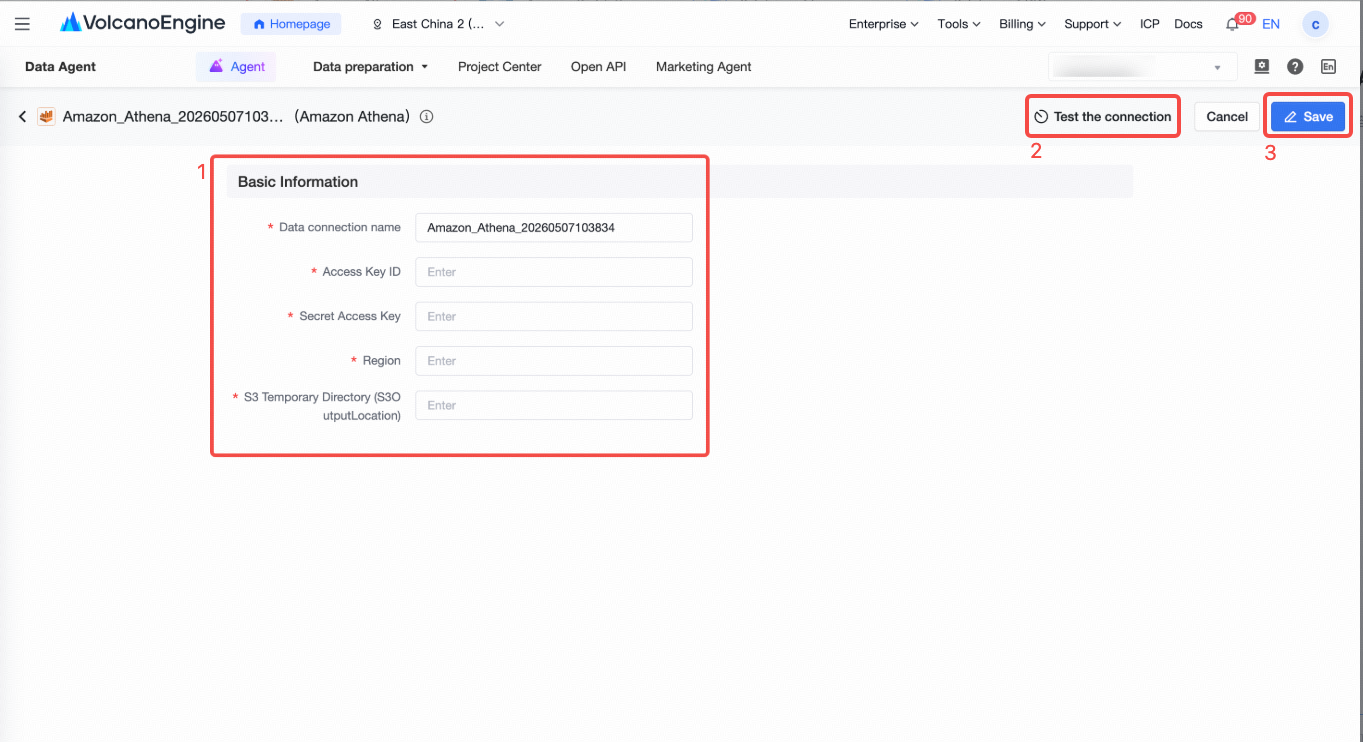Click the user avatar icon c
Screen dimensions: 1363x742
pos(1315,24)
